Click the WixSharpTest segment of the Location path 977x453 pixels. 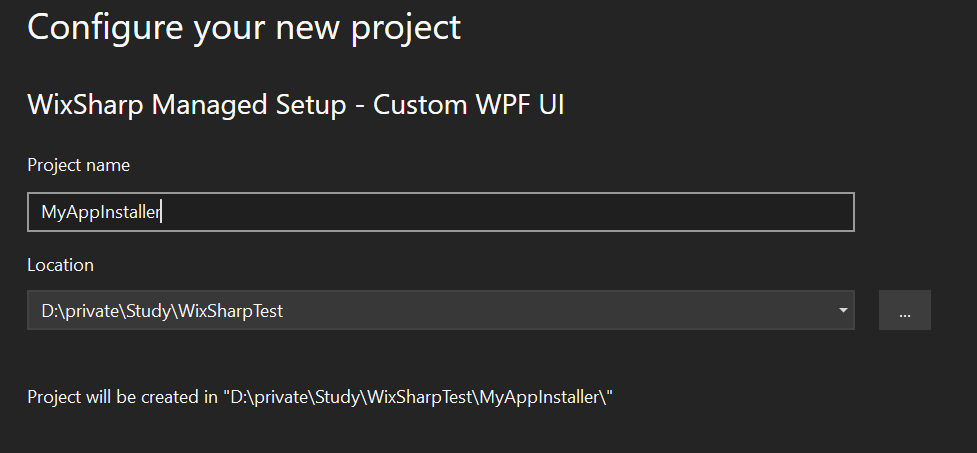pyautogui.click(x=231, y=310)
